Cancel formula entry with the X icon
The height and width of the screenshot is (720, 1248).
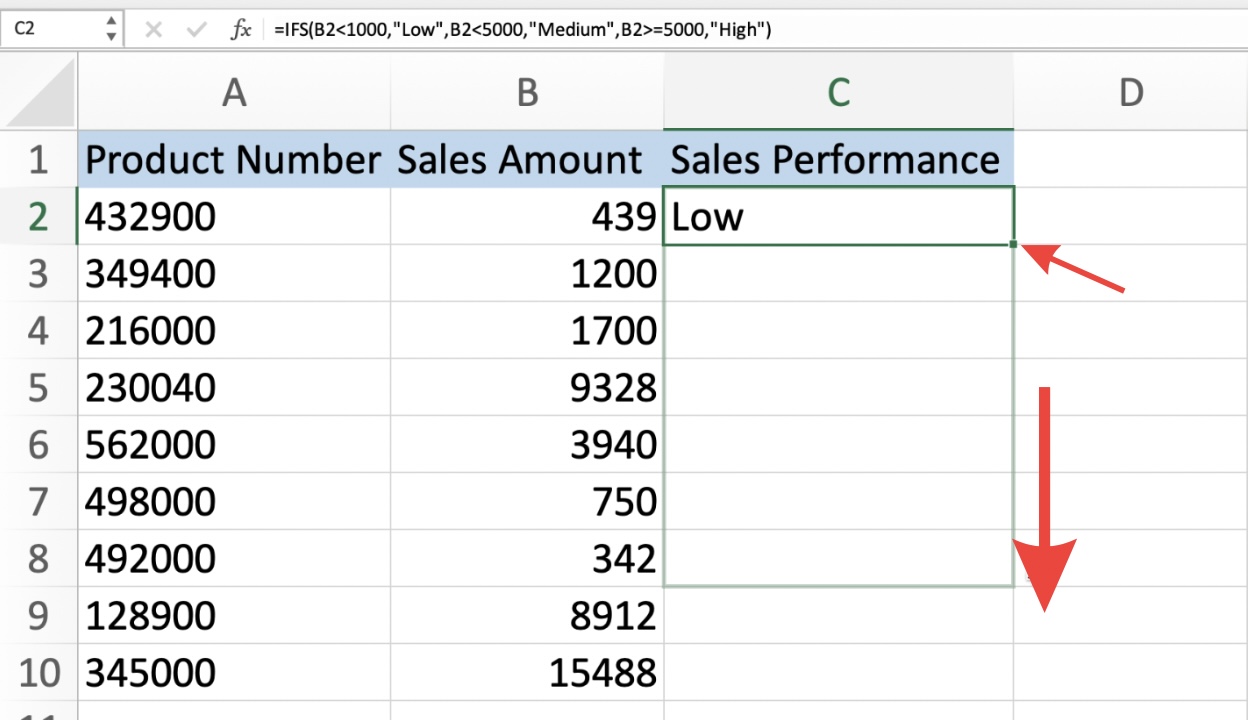[x=153, y=29]
